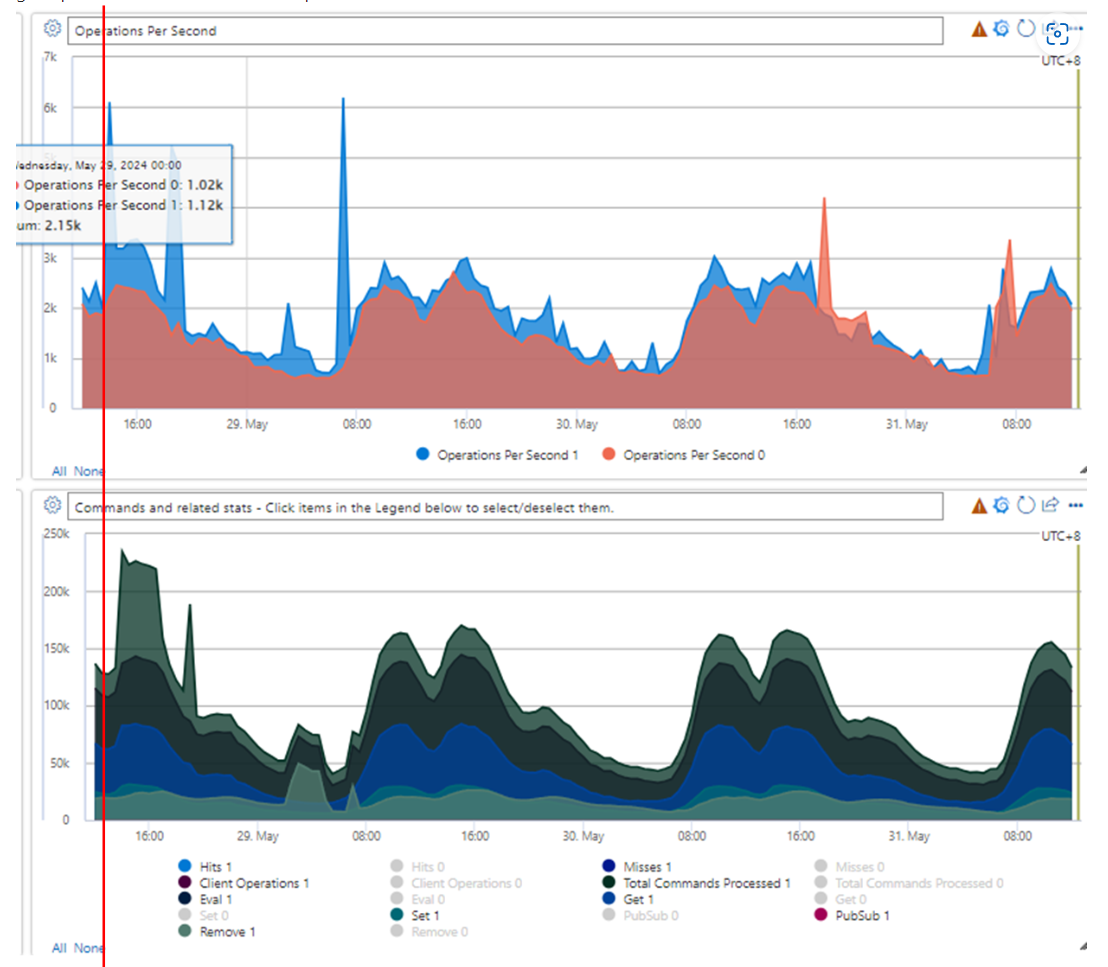Refresh the Commands and related stats chart
Viewport: 1108px width, 967px height.
(1026, 506)
